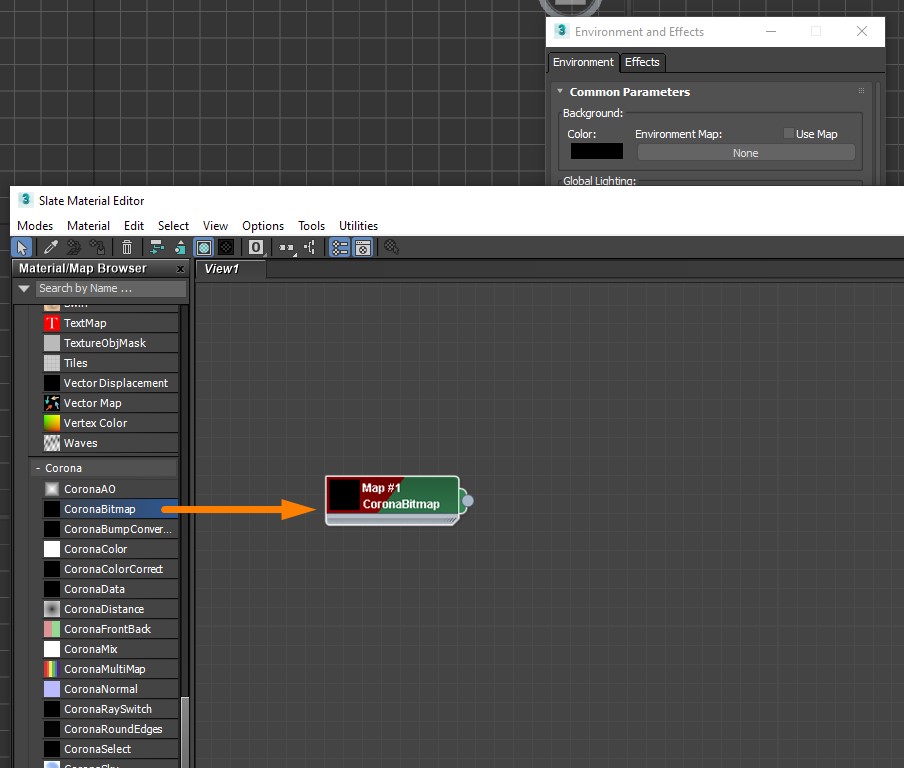This screenshot has height=768, width=904.
Task: Click Assign Material to Selection icon
Action: [97, 248]
